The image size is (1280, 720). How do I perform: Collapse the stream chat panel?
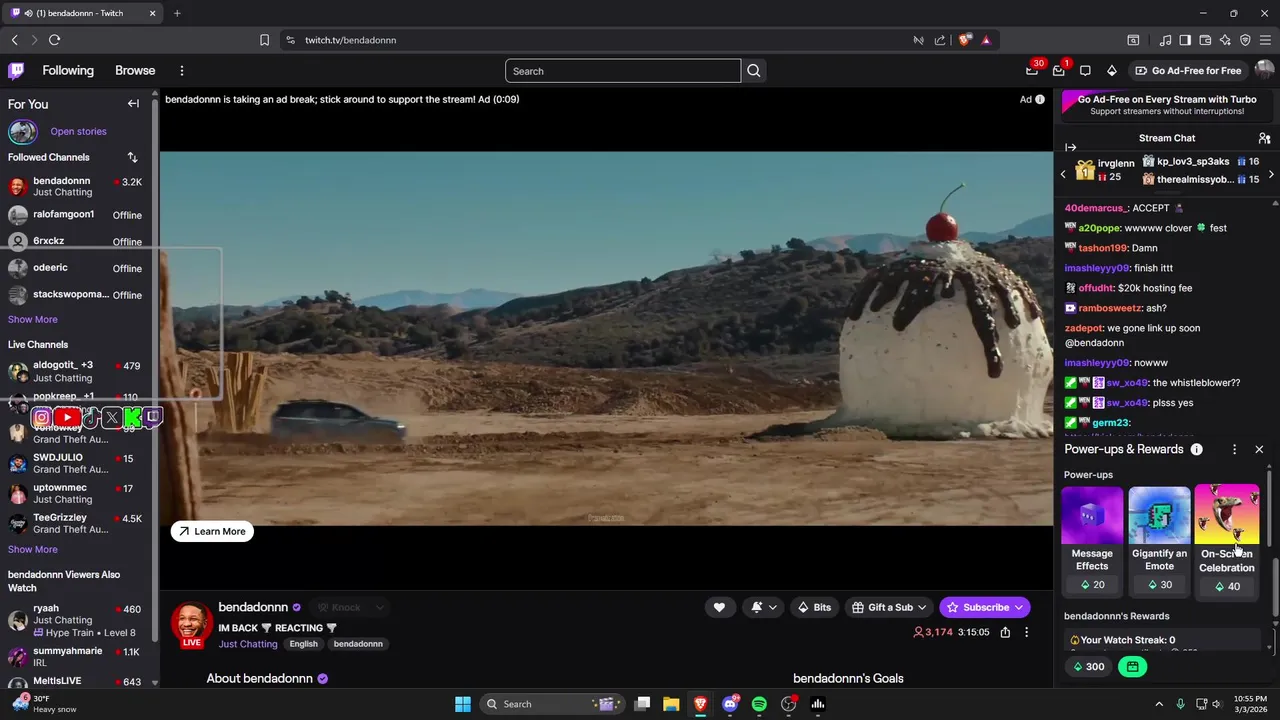[x=1070, y=147]
